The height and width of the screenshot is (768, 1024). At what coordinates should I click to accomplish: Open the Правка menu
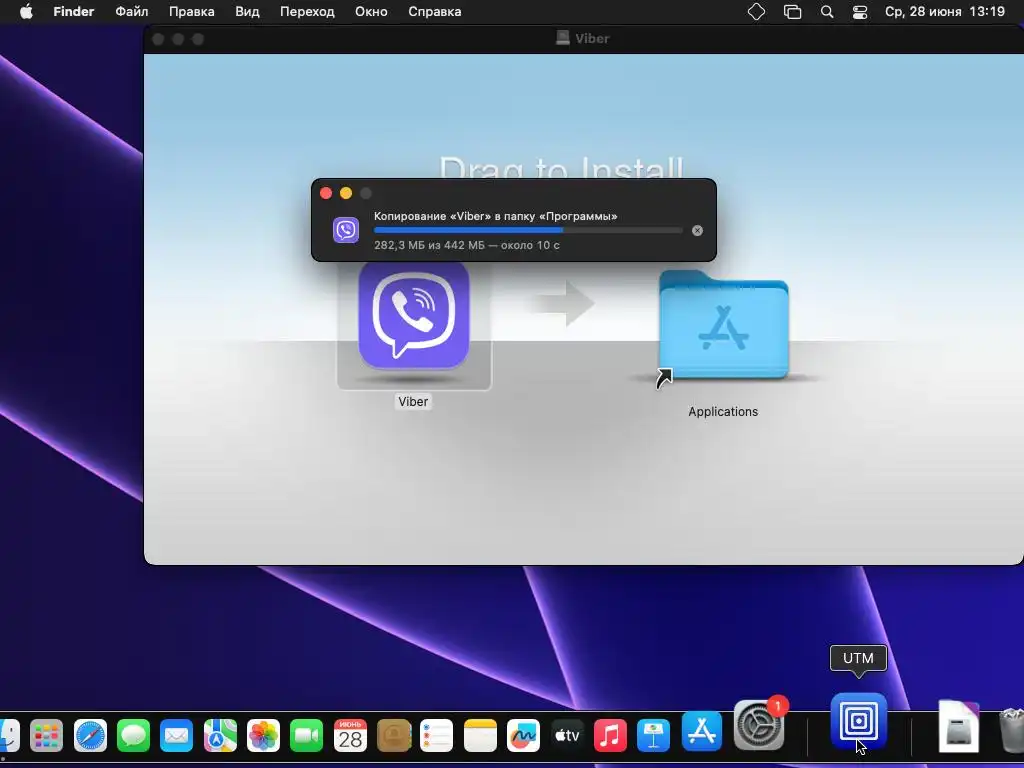(191, 12)
